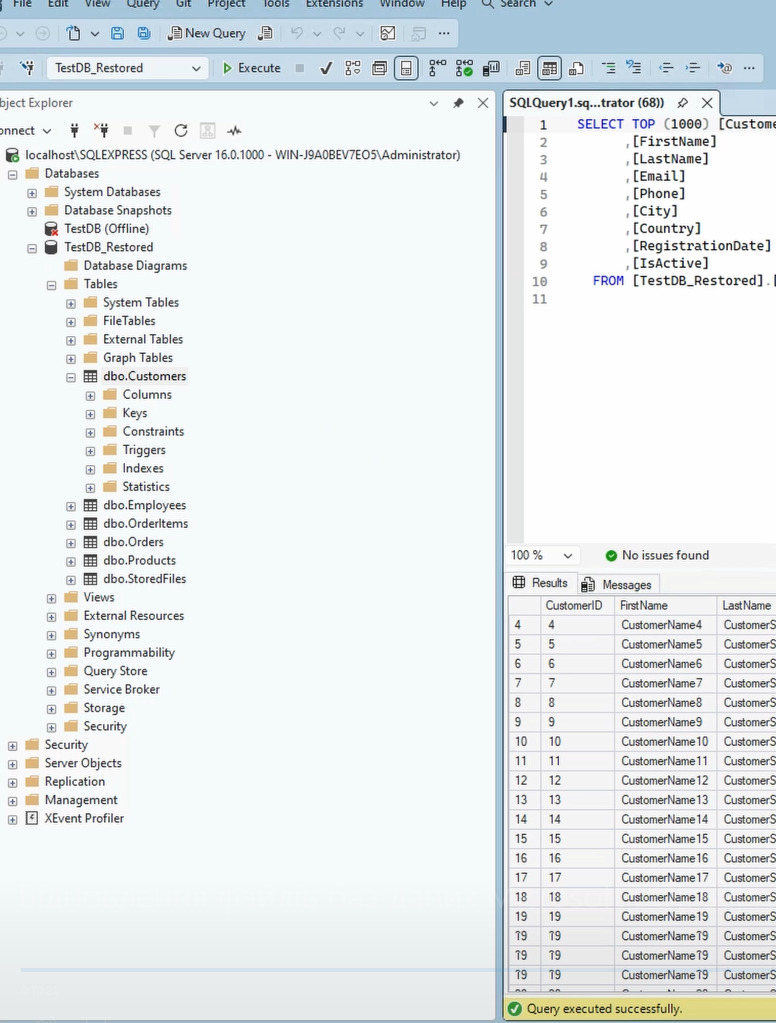Switch to the Messages tab
776x1023 pixels.
617,585
